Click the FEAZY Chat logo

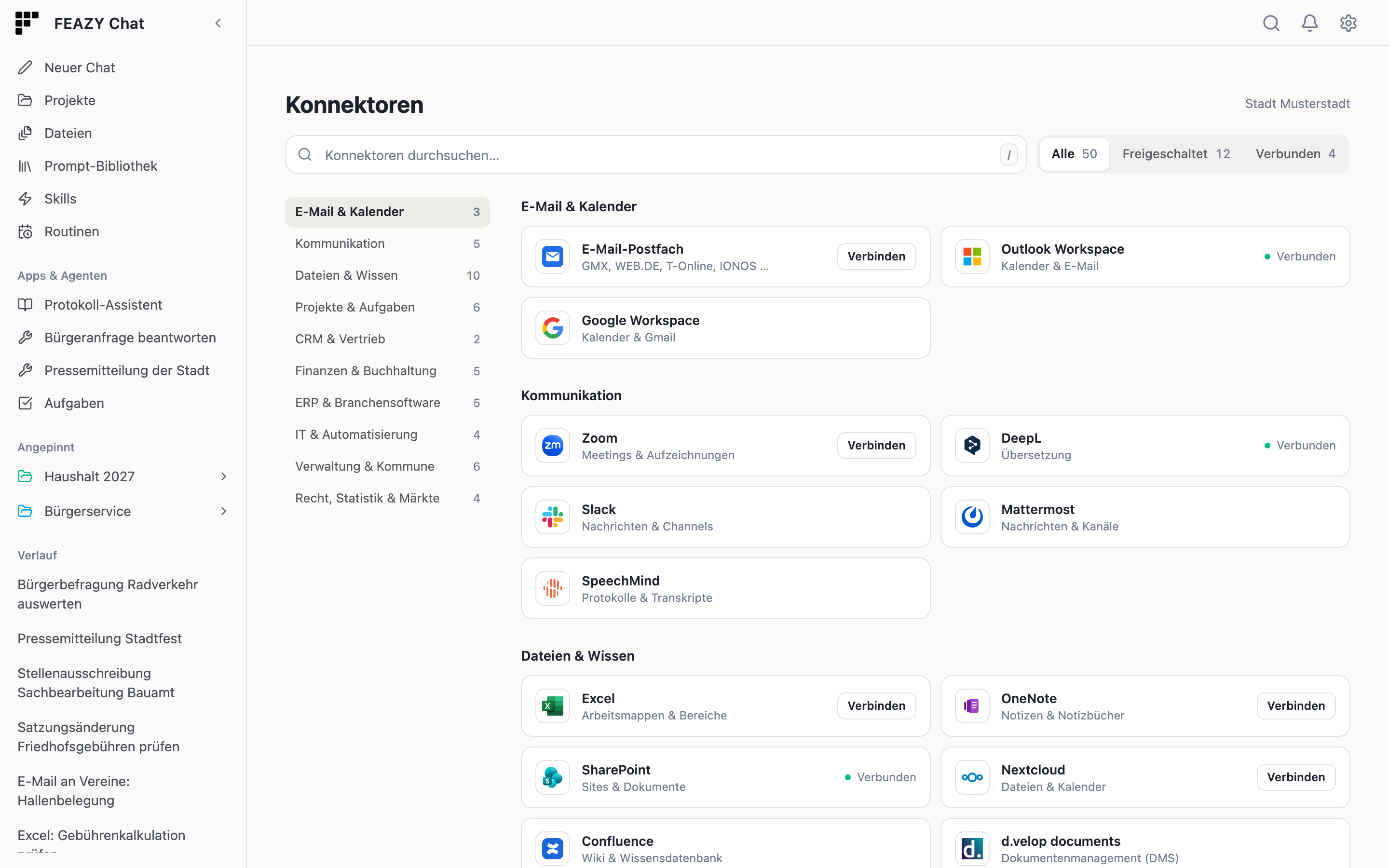[27, 23]
